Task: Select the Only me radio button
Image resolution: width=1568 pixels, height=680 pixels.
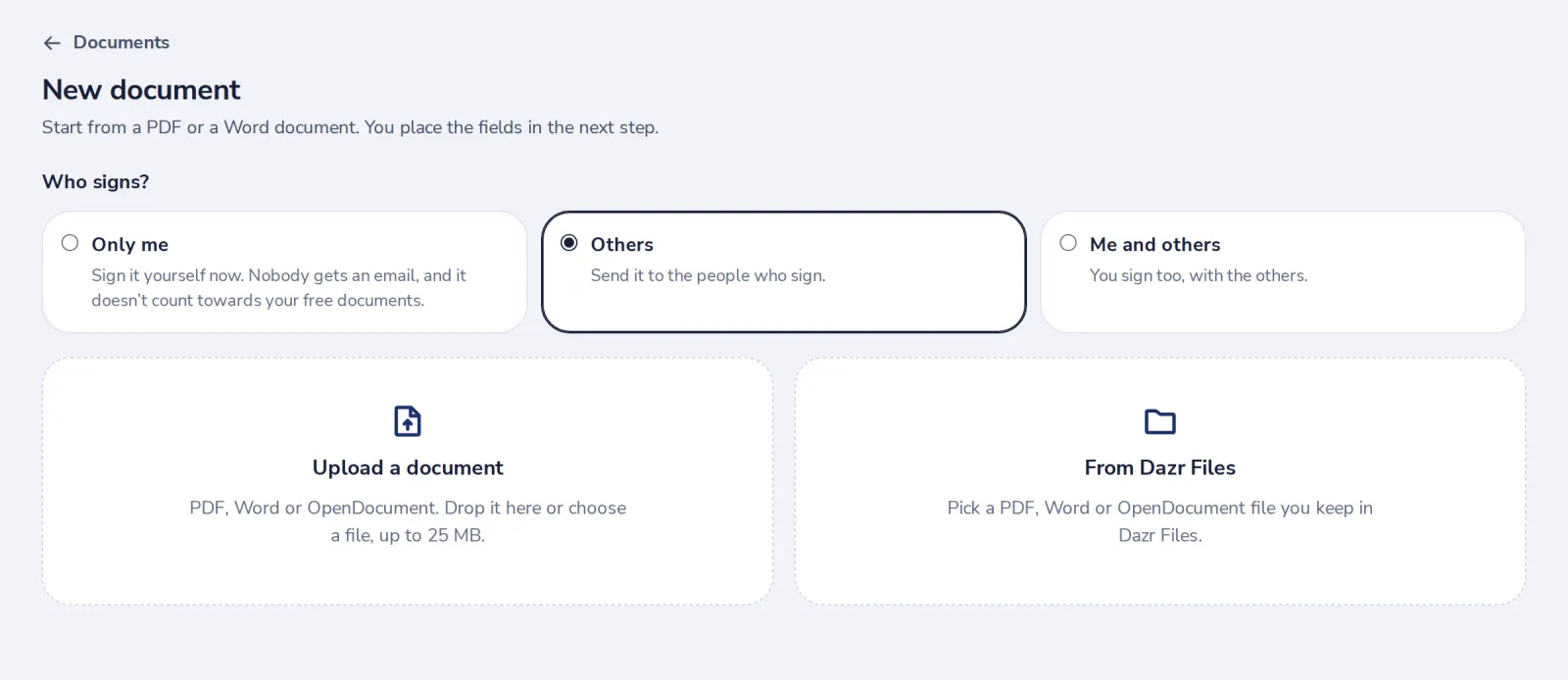Action: [70, 243]
